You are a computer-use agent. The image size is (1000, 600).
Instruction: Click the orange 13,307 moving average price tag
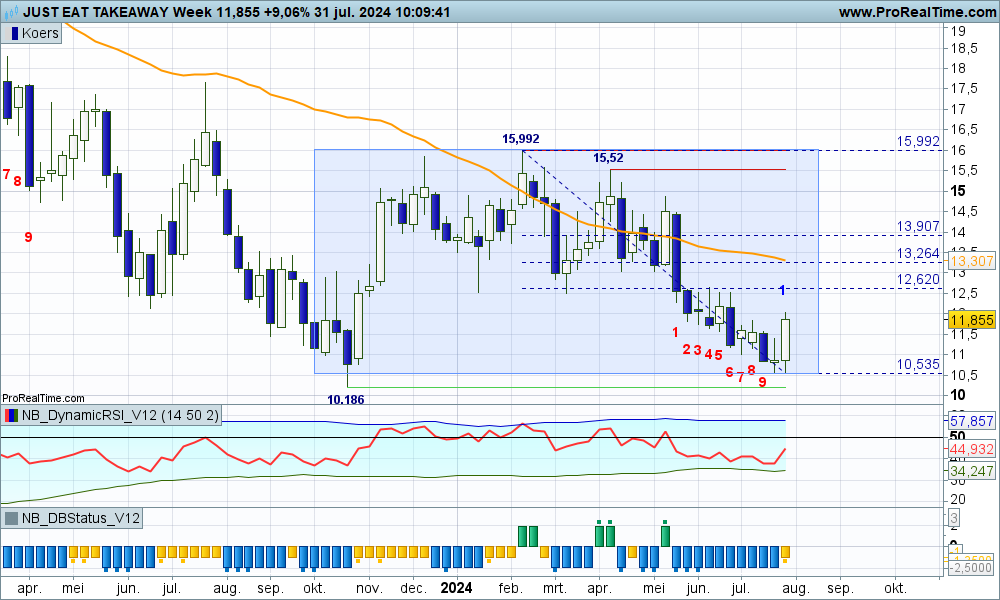click(x=970, y=262)
